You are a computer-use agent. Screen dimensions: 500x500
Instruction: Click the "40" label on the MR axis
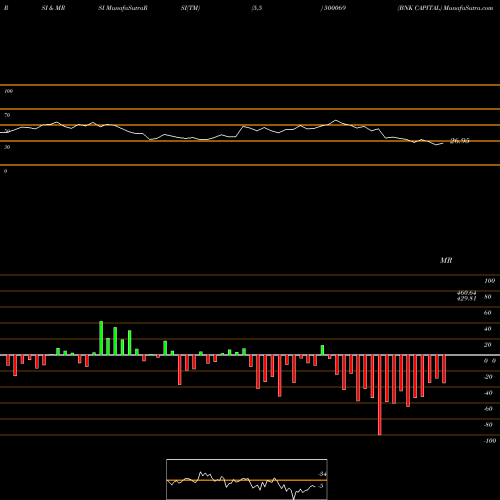pyautogui.click(x=488, y=329)
